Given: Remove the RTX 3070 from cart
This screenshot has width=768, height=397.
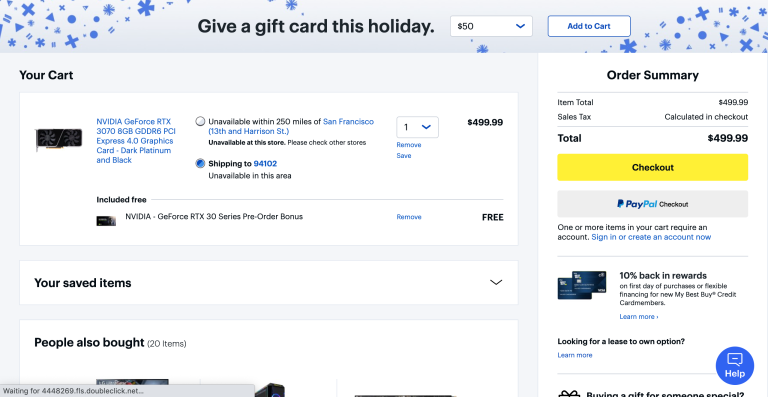Looking at the screenshot, I should (408, 145).
